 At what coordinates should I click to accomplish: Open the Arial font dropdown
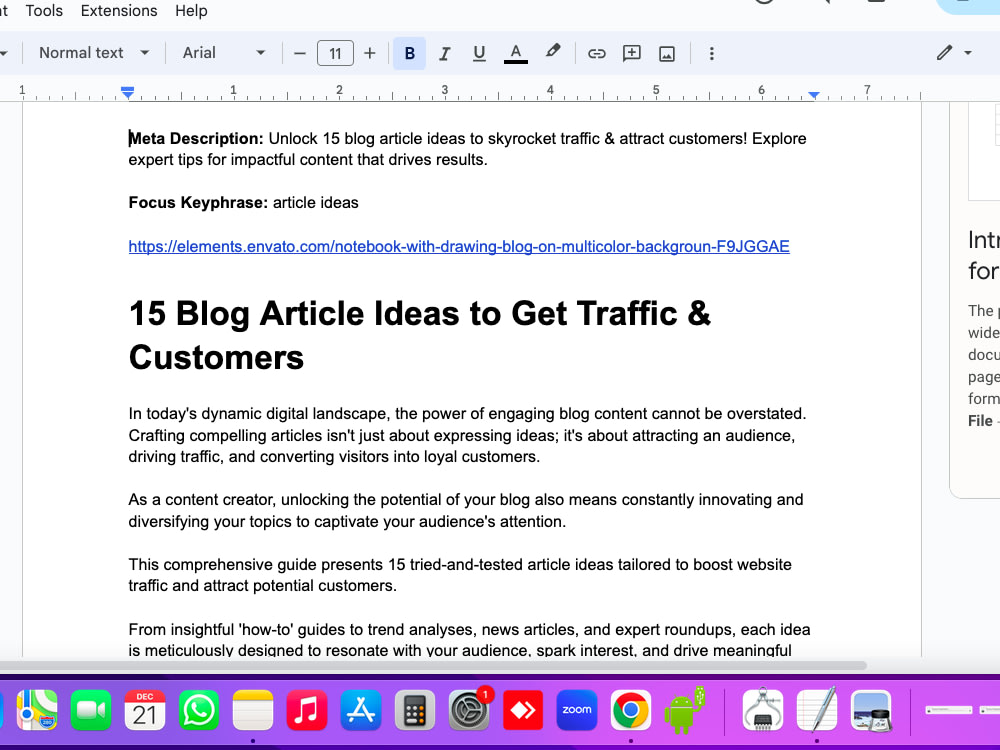[x=223, y=53]
